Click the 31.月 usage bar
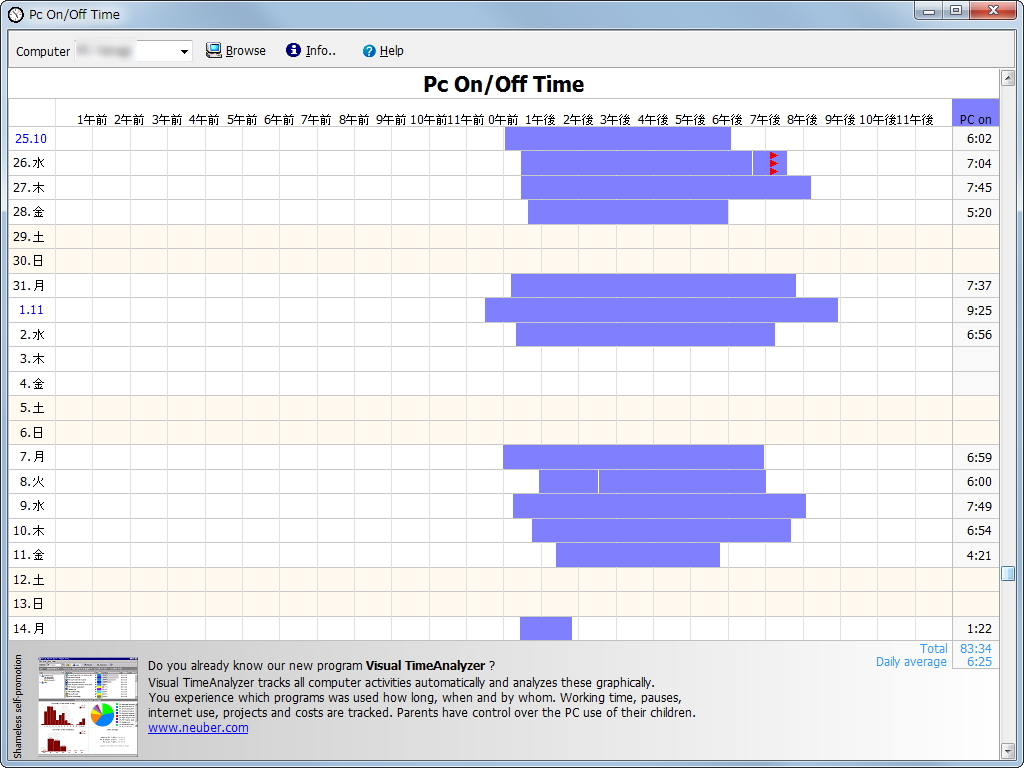Viewport: 1024px width, 768px height. pos(653,285)
